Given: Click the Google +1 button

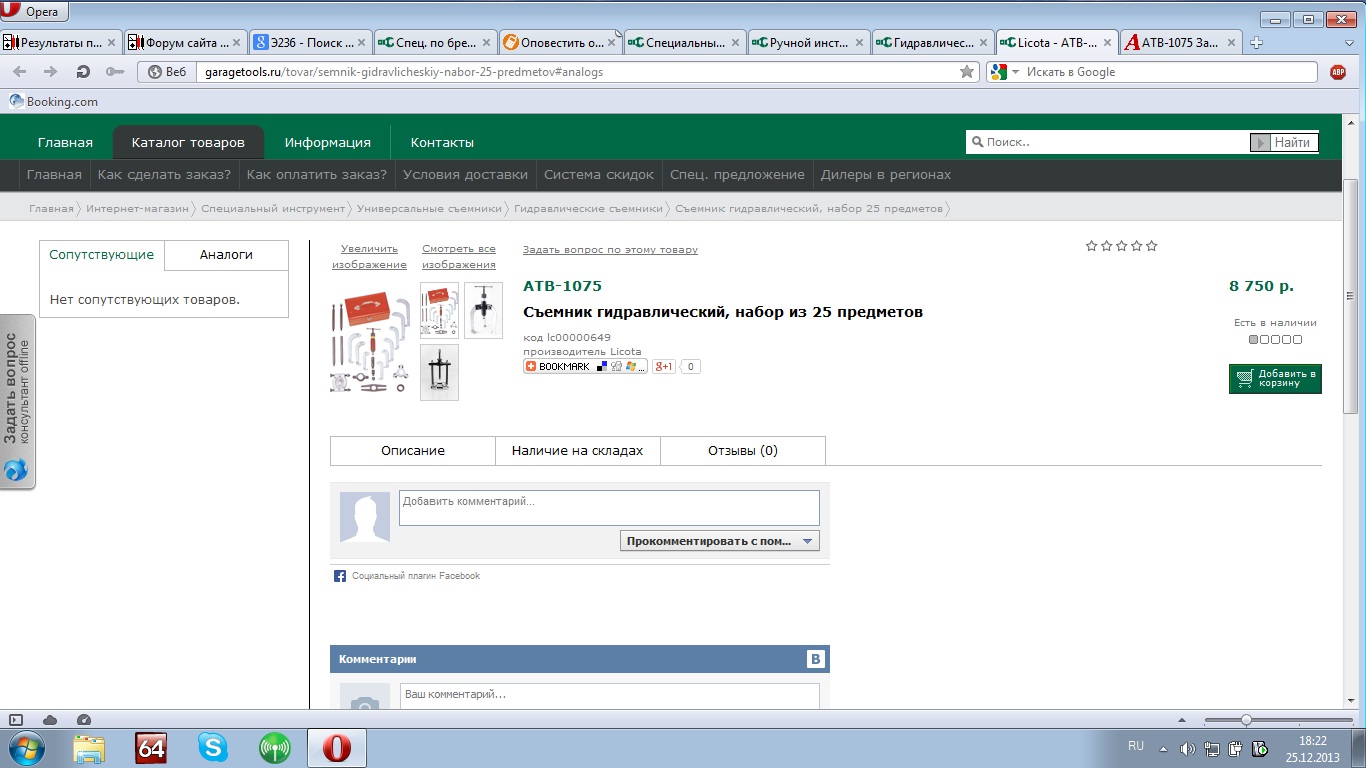Looking at the screenshot, I should (664, 367).
